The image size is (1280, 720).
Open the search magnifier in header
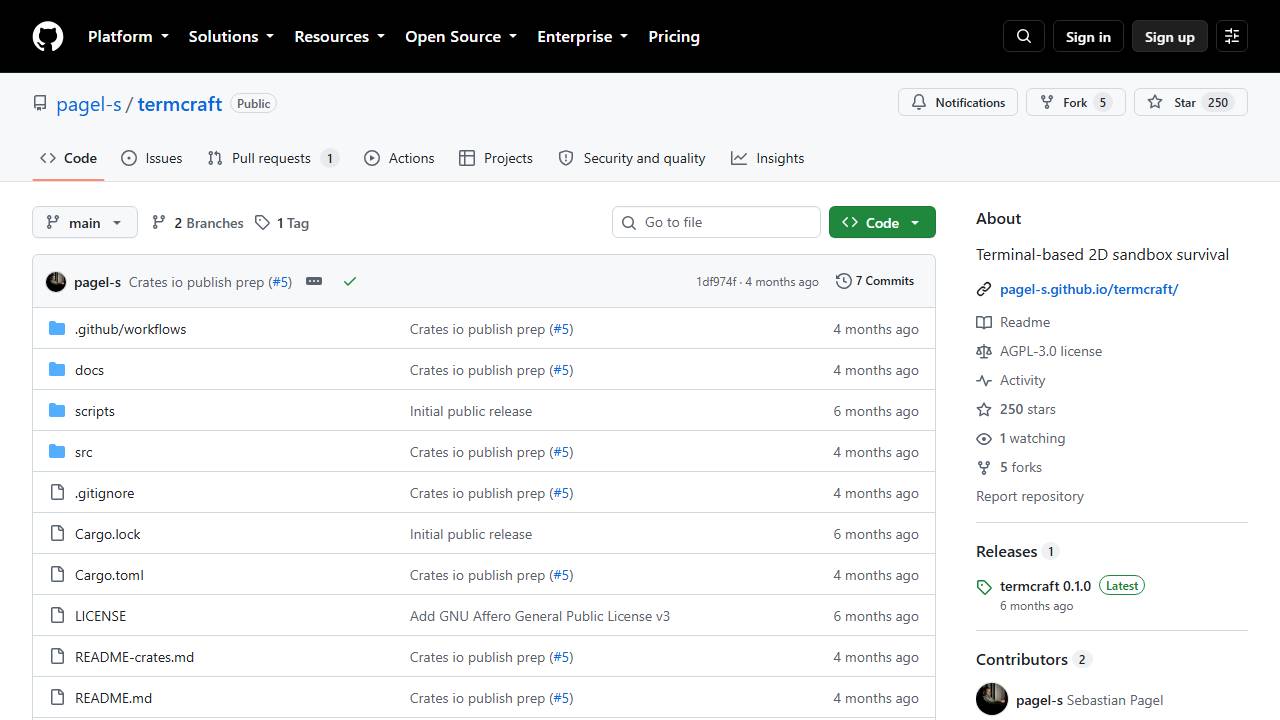pos(1024,36)
